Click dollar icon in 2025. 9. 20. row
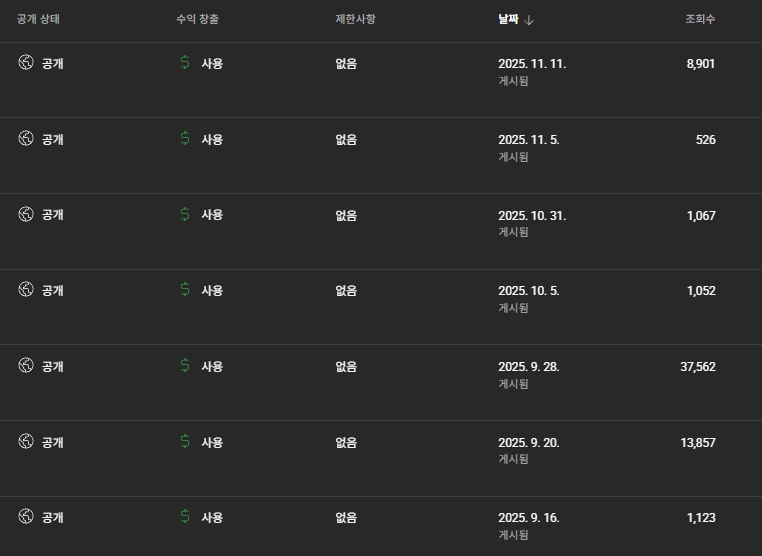 coord(185,442)
